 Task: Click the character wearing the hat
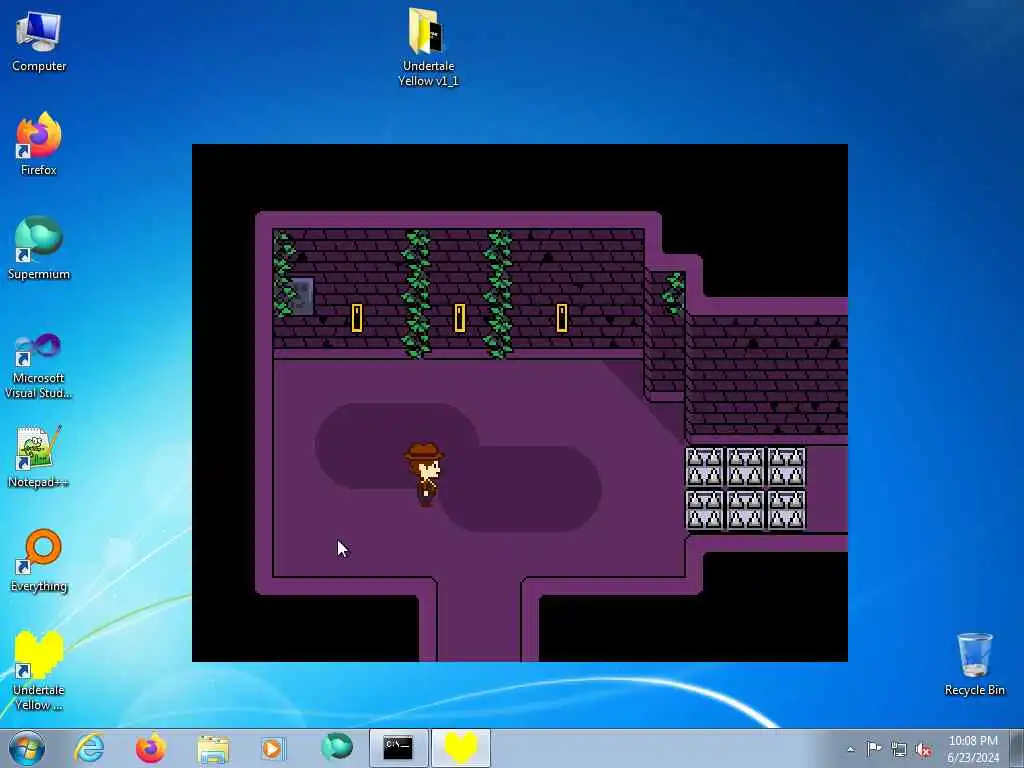tap(424, 474)
